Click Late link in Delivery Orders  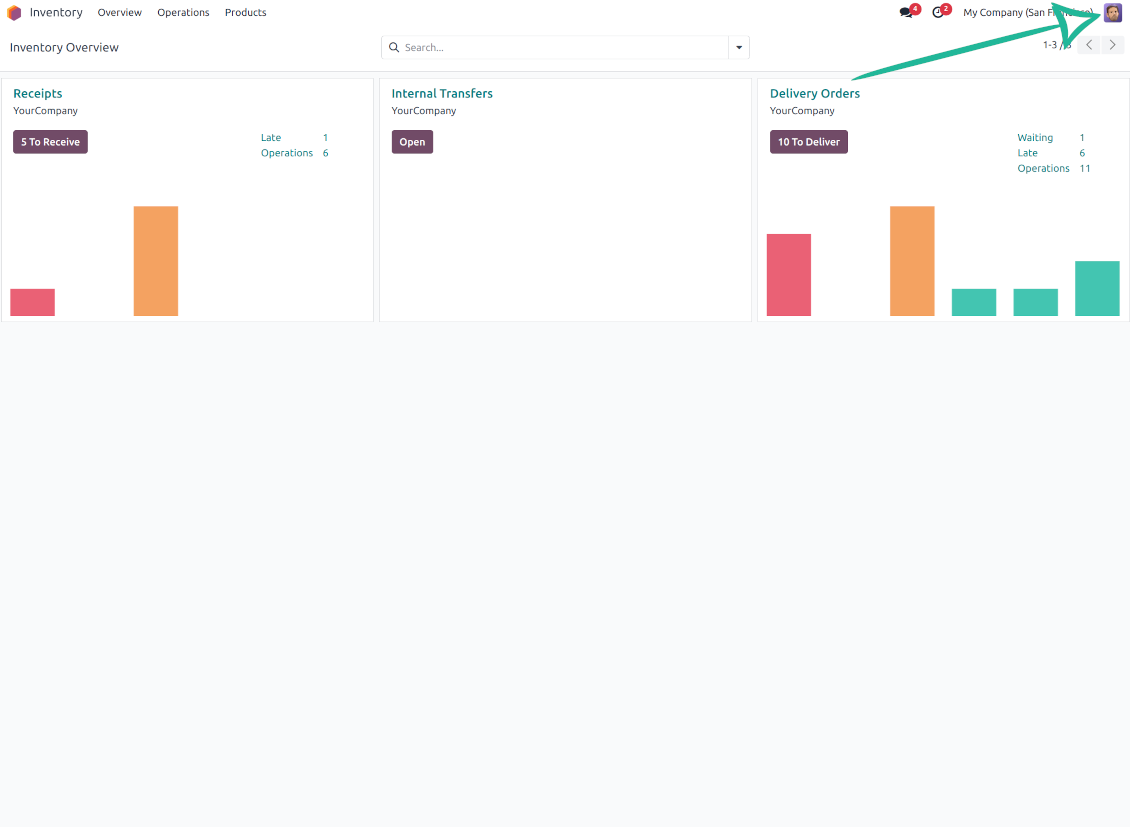point(1027,153)
